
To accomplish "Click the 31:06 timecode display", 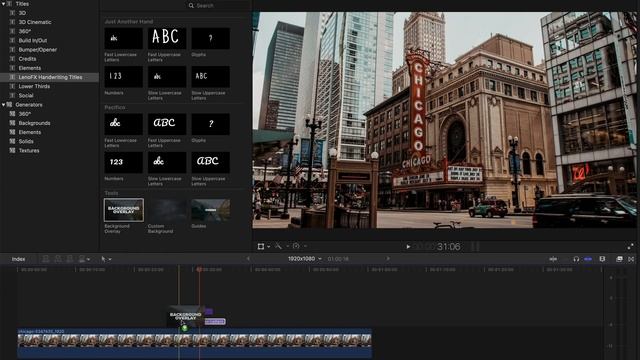I will pyautogui.click(x=449, y=247).
